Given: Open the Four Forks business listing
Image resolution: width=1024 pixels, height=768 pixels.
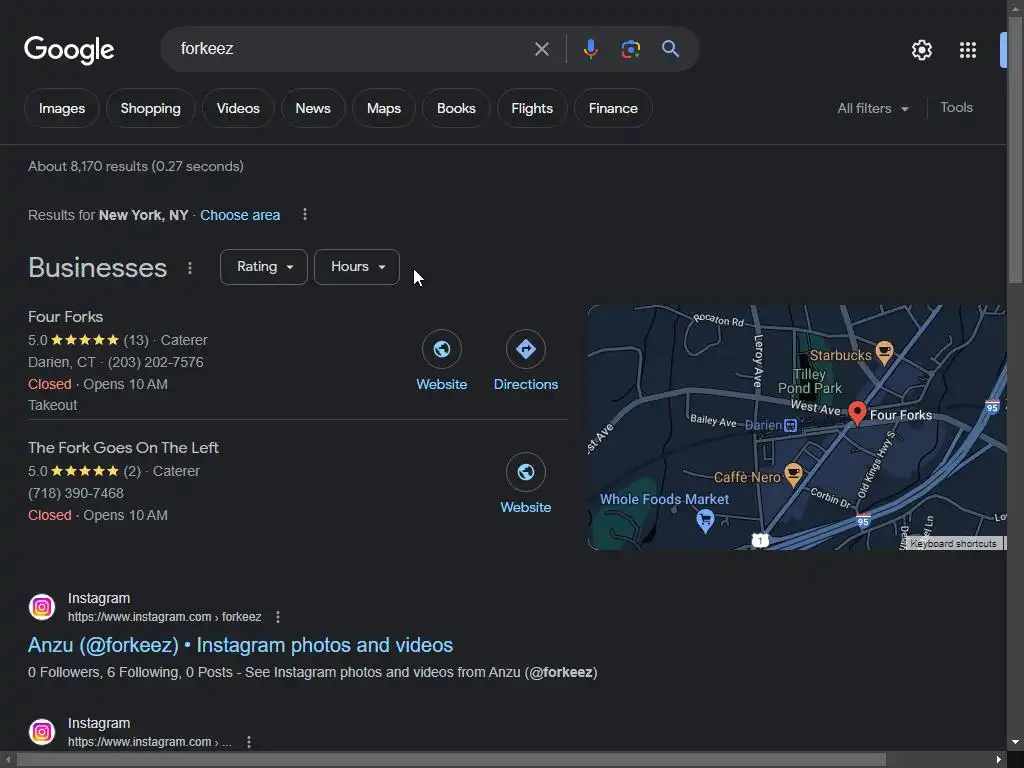Looking at the screenshot, I should [65, 317].
